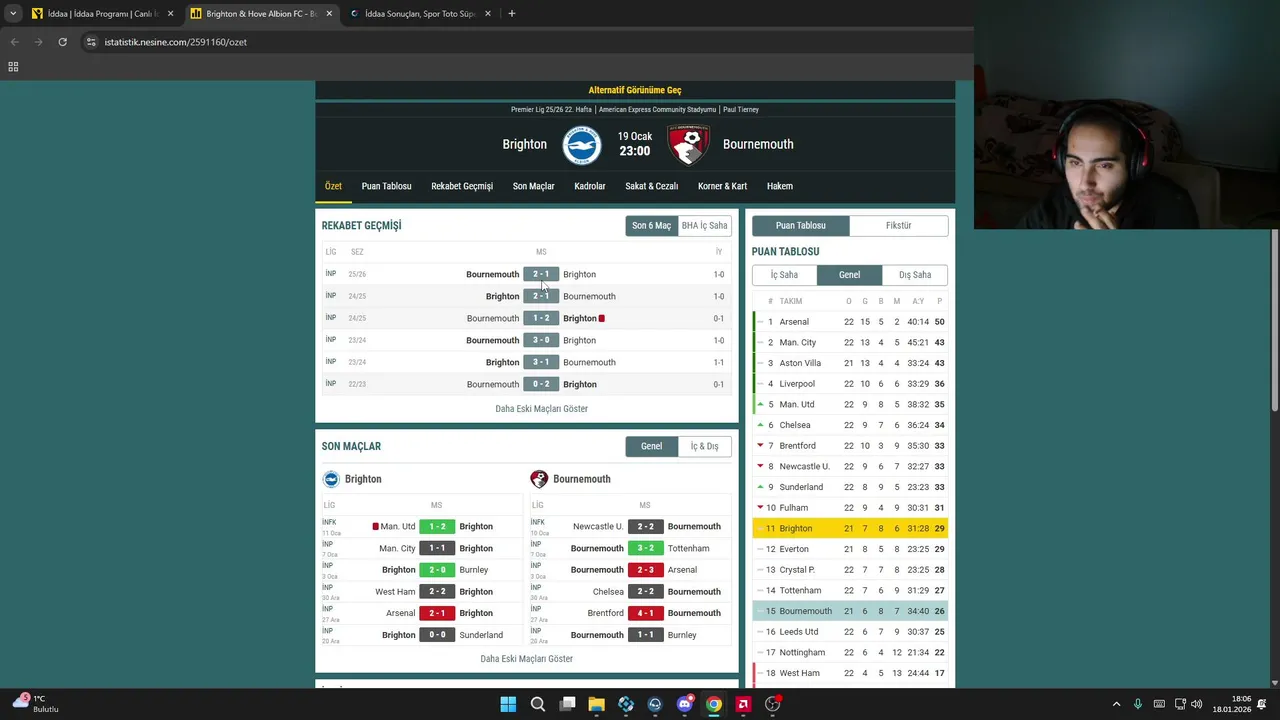The height and width of the screenshot is (720, 1280).
Task: Open Task View from the taskbar
Action: (567, 704)
